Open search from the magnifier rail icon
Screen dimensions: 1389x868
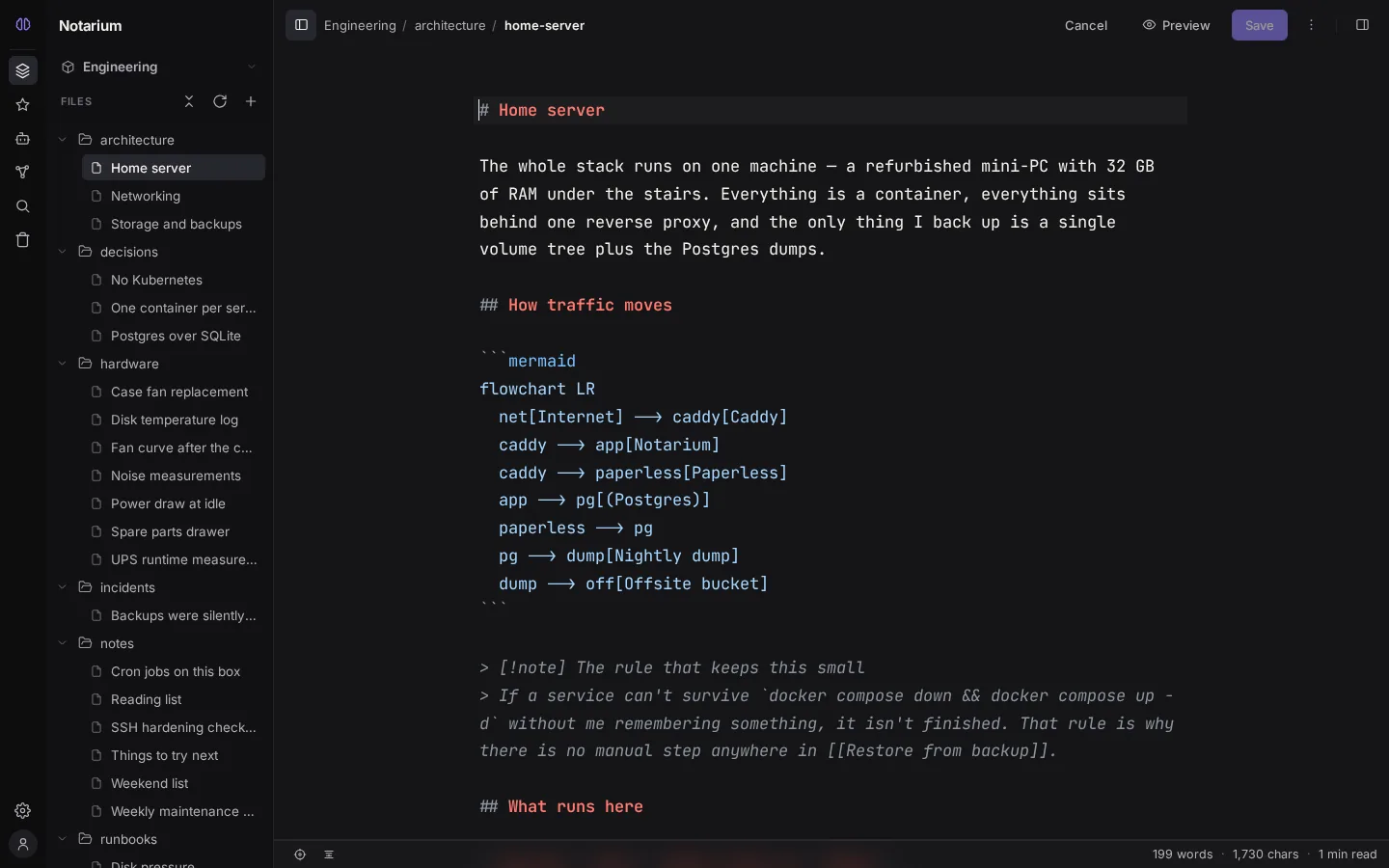pos(23,206)
